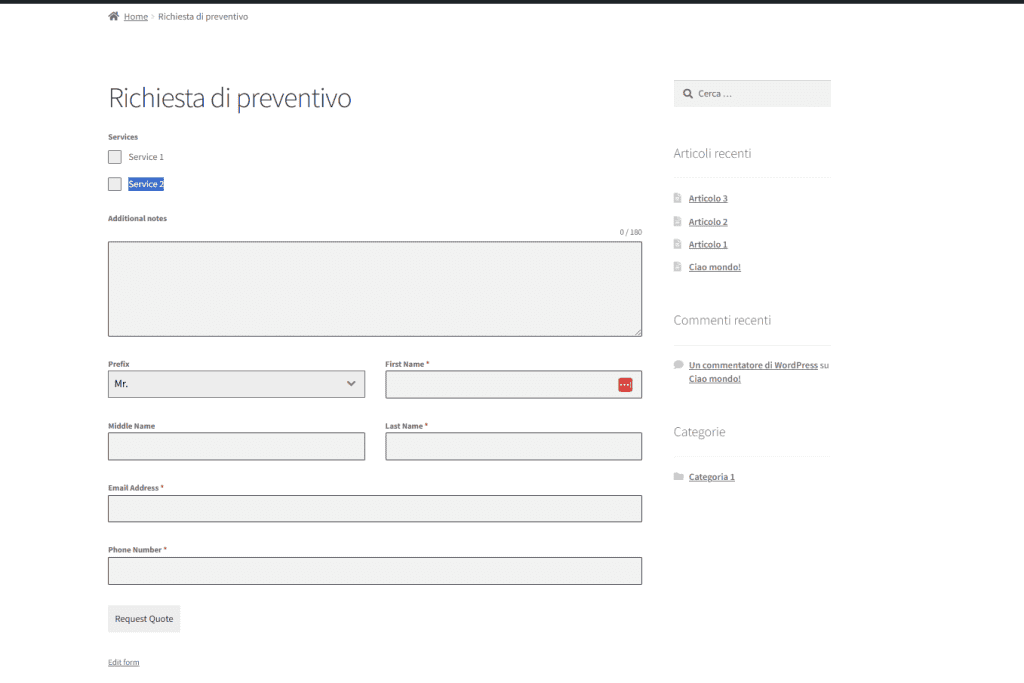Open the Ciao mondo! comment link

point(714,378)
